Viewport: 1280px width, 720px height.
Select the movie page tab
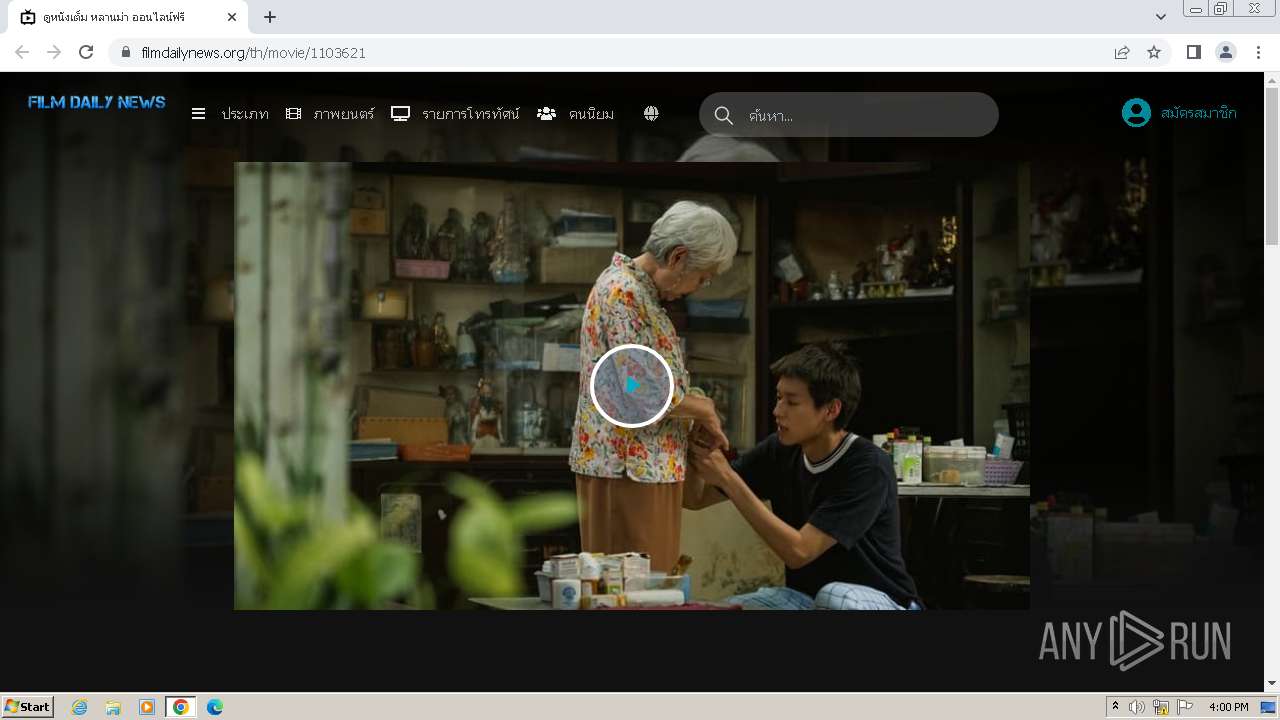pos(127,17)
